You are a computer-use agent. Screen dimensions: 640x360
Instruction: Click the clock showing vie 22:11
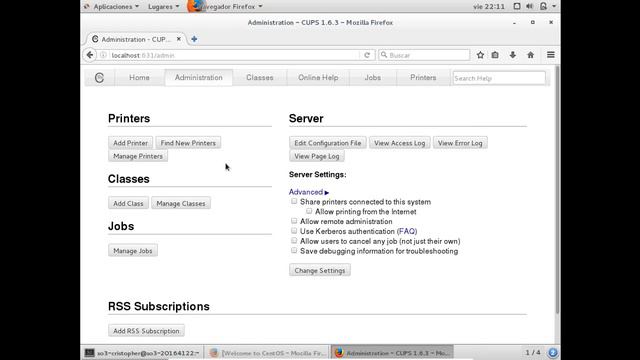click(x=489, y=7)
